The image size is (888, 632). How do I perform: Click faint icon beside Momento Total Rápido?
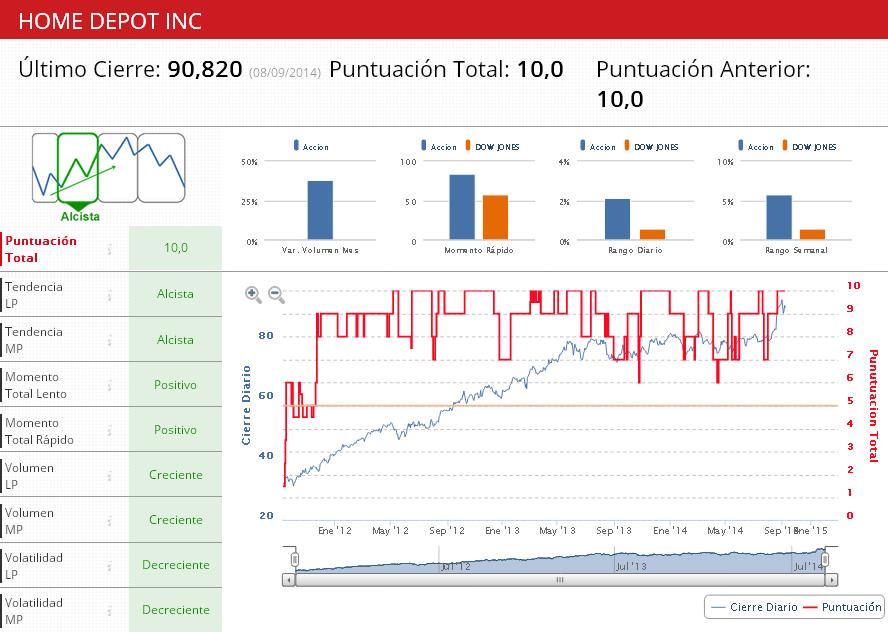point(109,431)
